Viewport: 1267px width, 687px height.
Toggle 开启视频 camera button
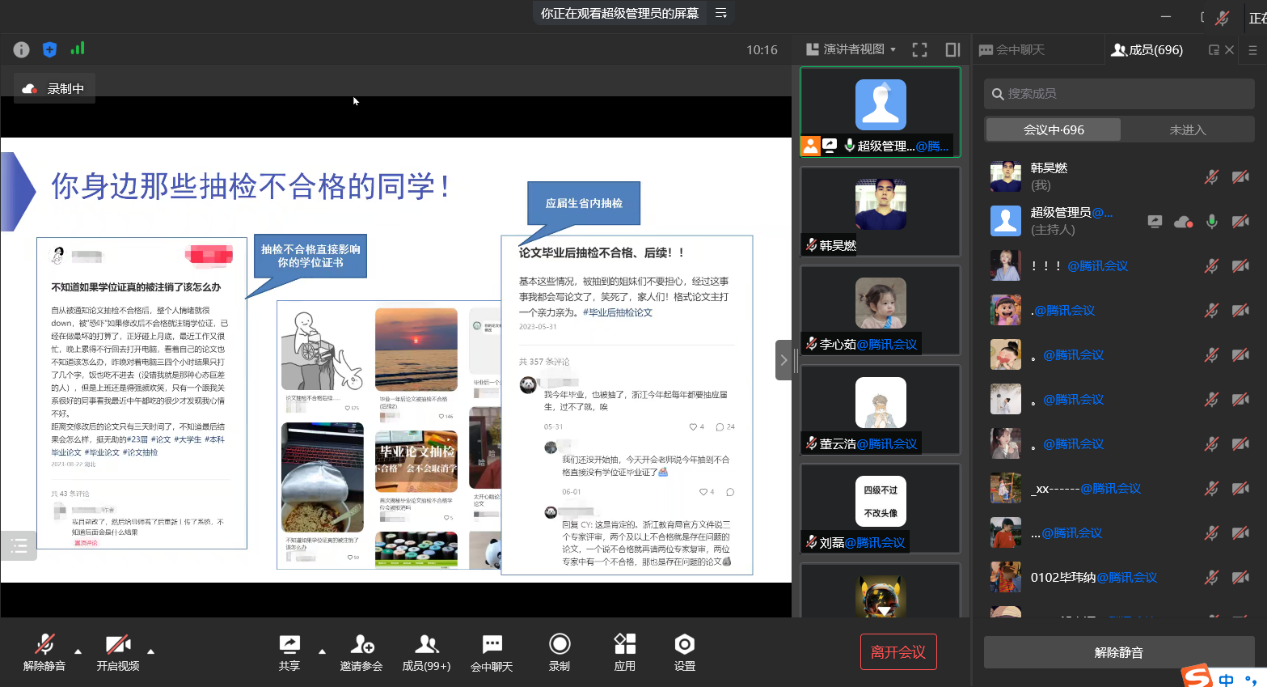(x=117, y=651)
